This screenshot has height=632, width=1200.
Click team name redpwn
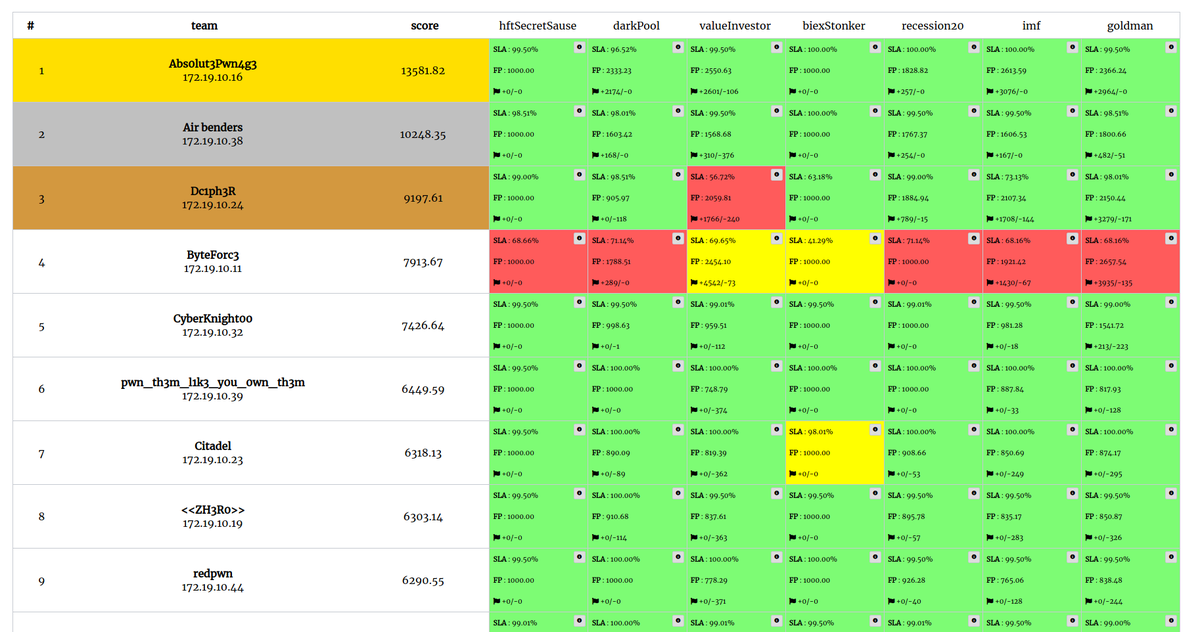(x=213, y=574)
